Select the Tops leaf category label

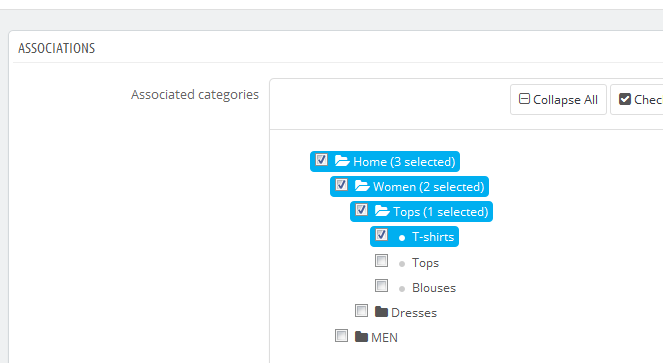pyautogui.click(x=425, y=263)
